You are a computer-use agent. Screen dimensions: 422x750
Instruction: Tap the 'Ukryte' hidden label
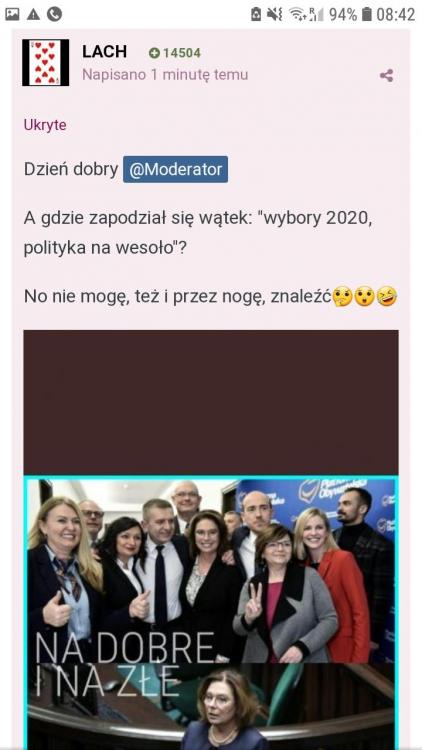click(x=45, y=125)
